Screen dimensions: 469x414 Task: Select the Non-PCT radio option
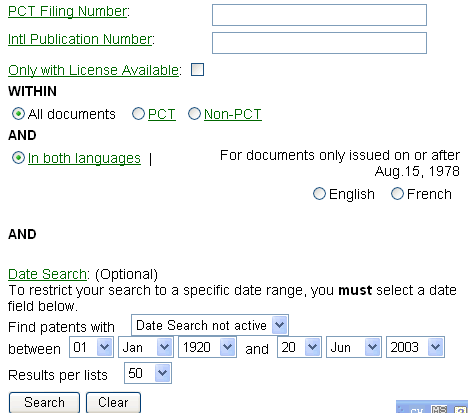coord(194,114)
